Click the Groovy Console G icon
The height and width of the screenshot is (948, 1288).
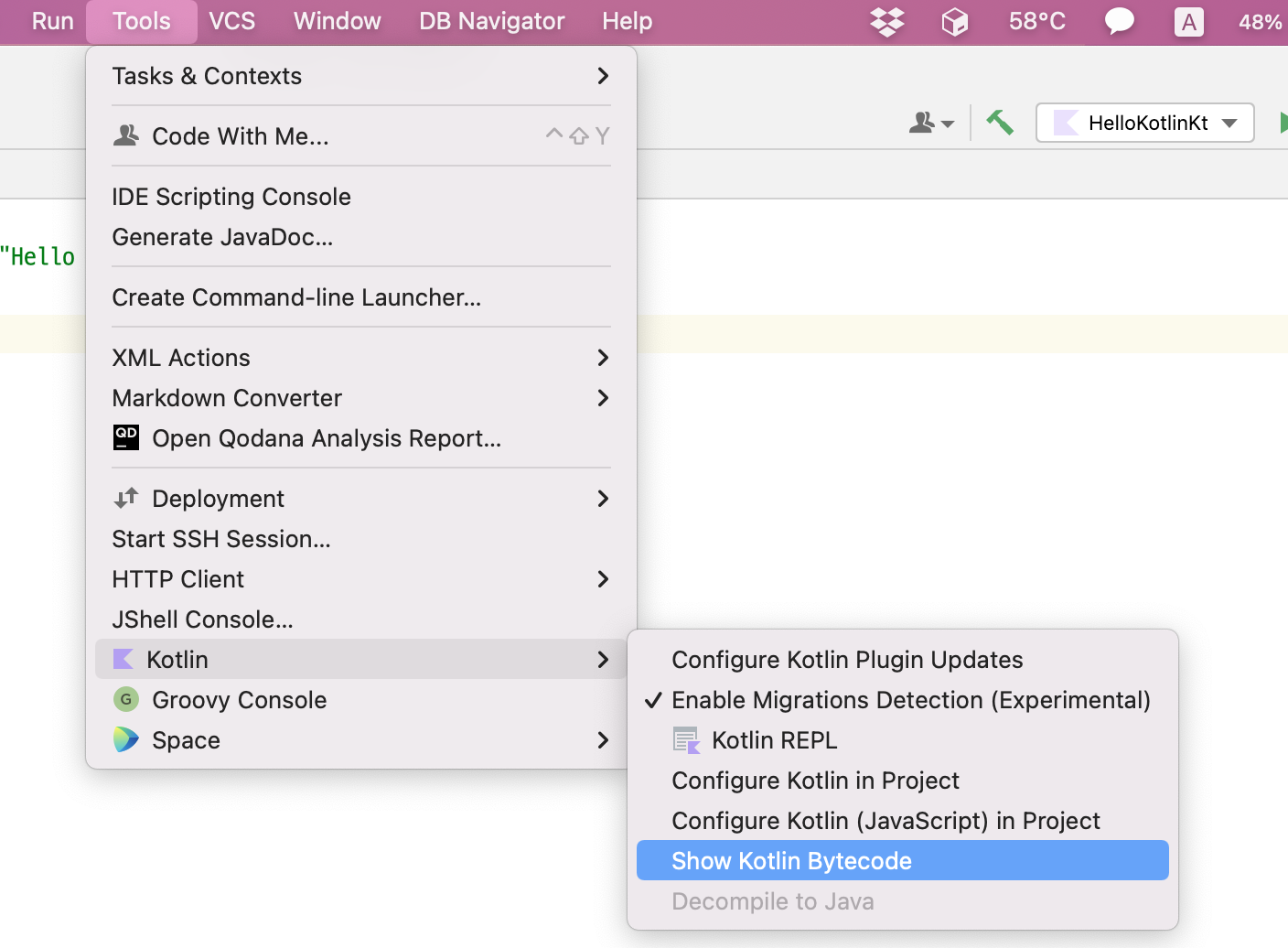coord(126,699)
